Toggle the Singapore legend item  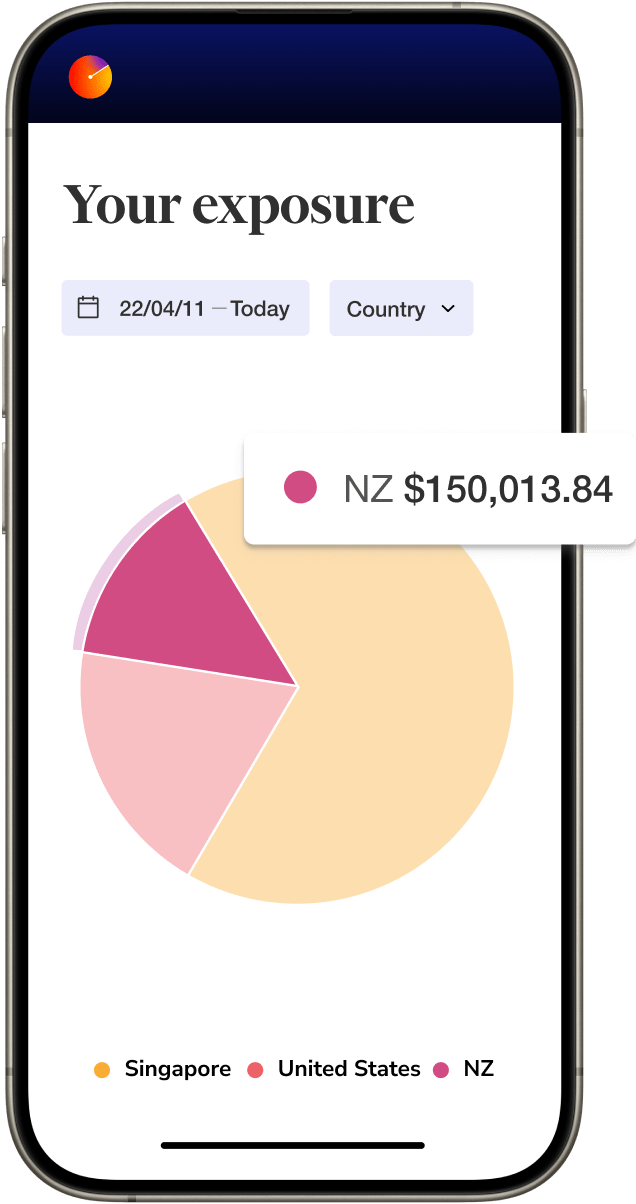(162, 1069)
